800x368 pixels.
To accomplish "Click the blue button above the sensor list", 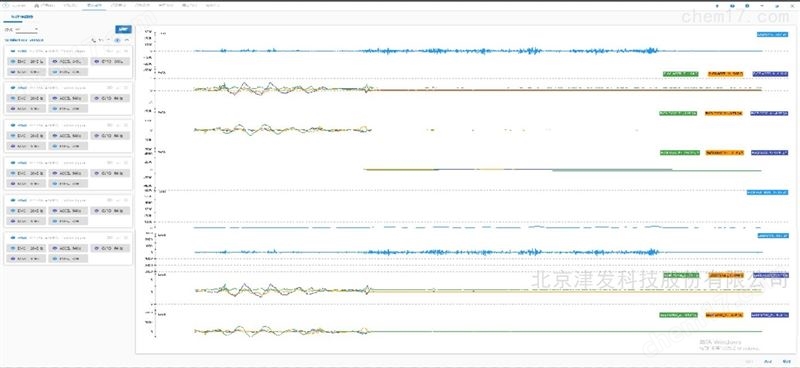I will (123, 30).
